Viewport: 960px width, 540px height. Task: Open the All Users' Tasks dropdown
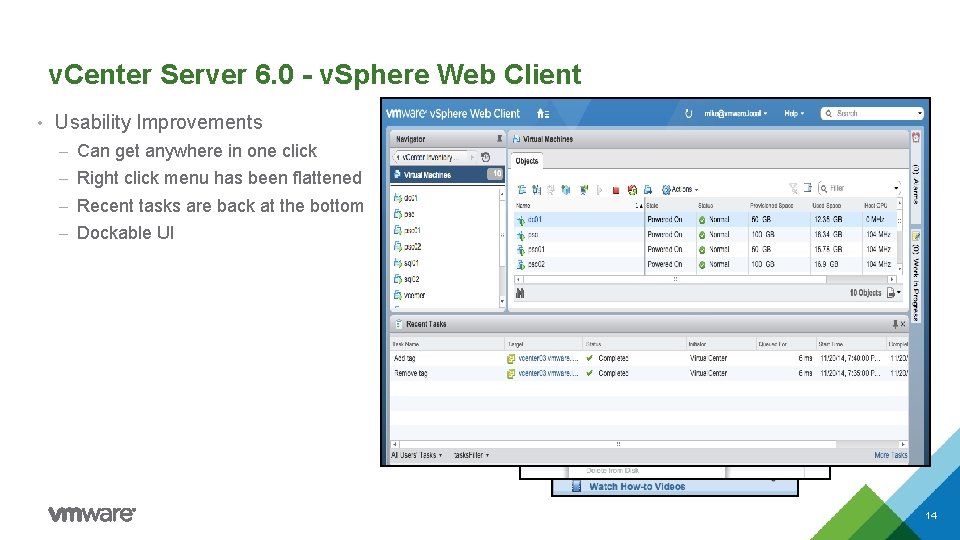coord(416,455)
